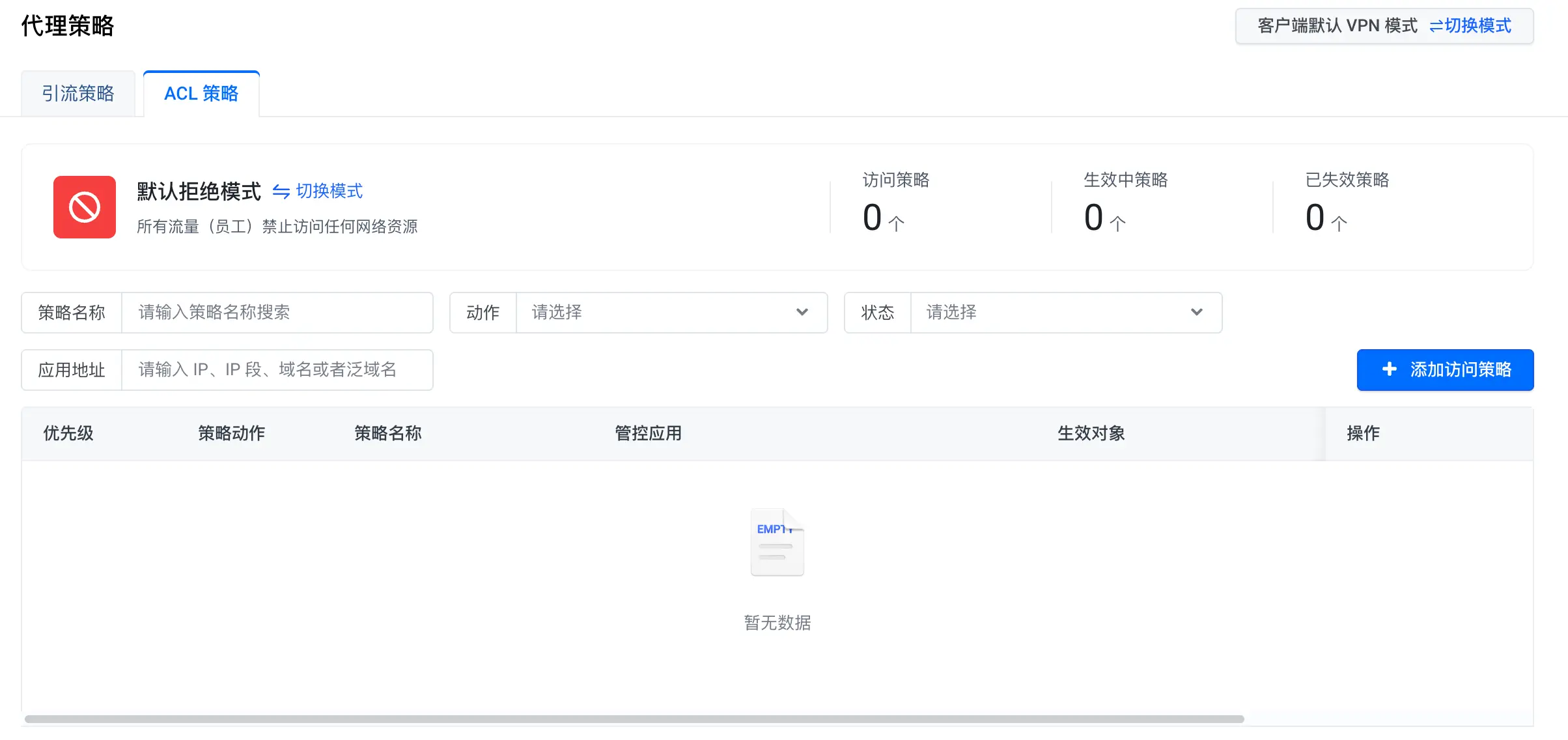Click the empty-data document icon
The image size is (1568, 740).
tap(777, 542)
